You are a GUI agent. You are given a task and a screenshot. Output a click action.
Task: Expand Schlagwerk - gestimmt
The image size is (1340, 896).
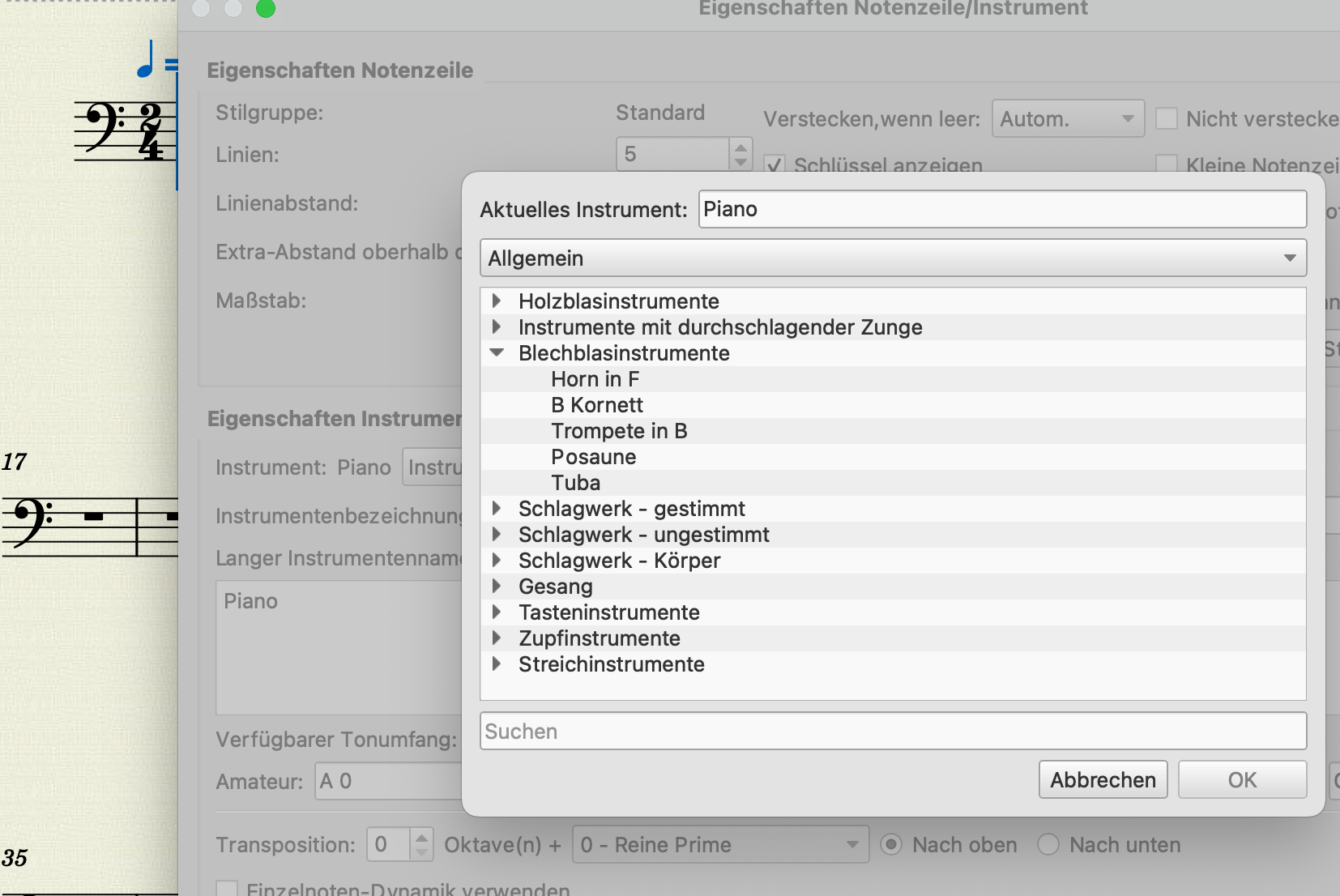click(x=496, y=508)
